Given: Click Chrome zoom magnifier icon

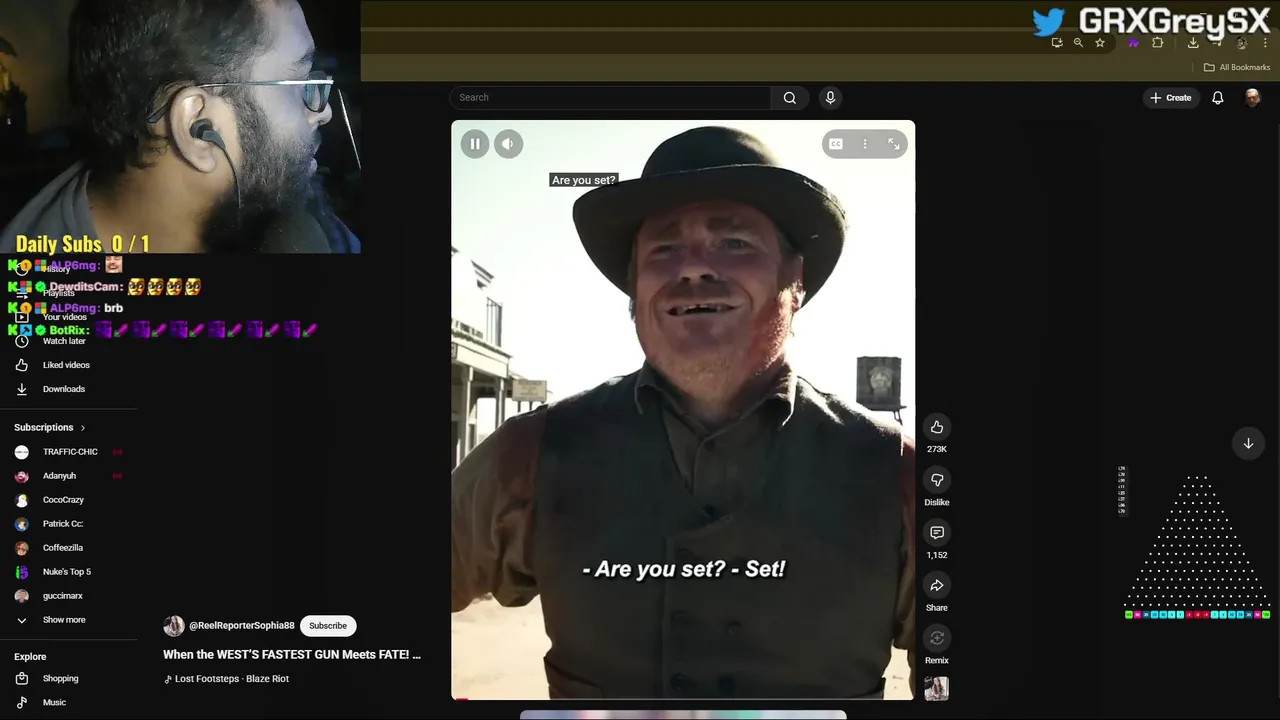Looking at the screenshot, I should 1078,43.
